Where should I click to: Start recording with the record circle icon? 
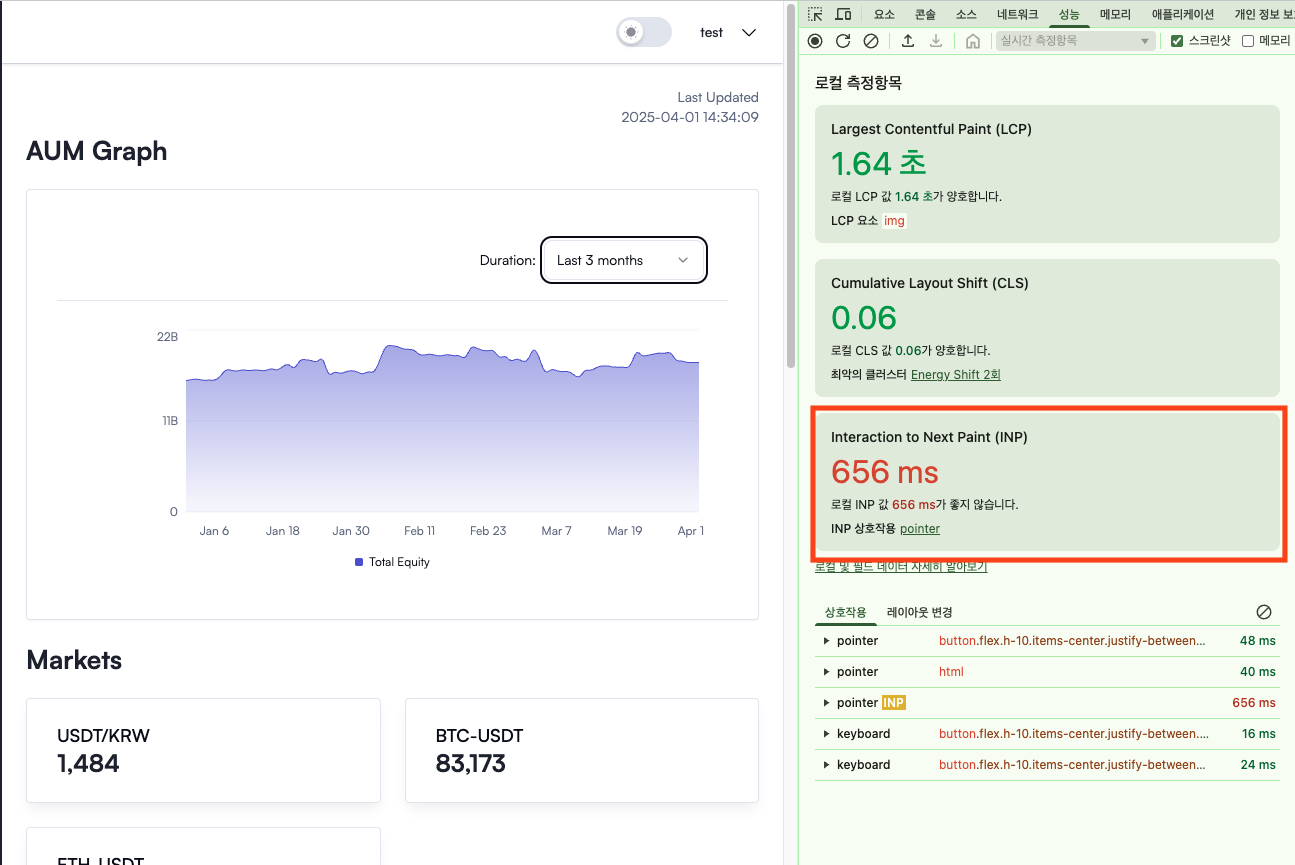click(815, 41)
